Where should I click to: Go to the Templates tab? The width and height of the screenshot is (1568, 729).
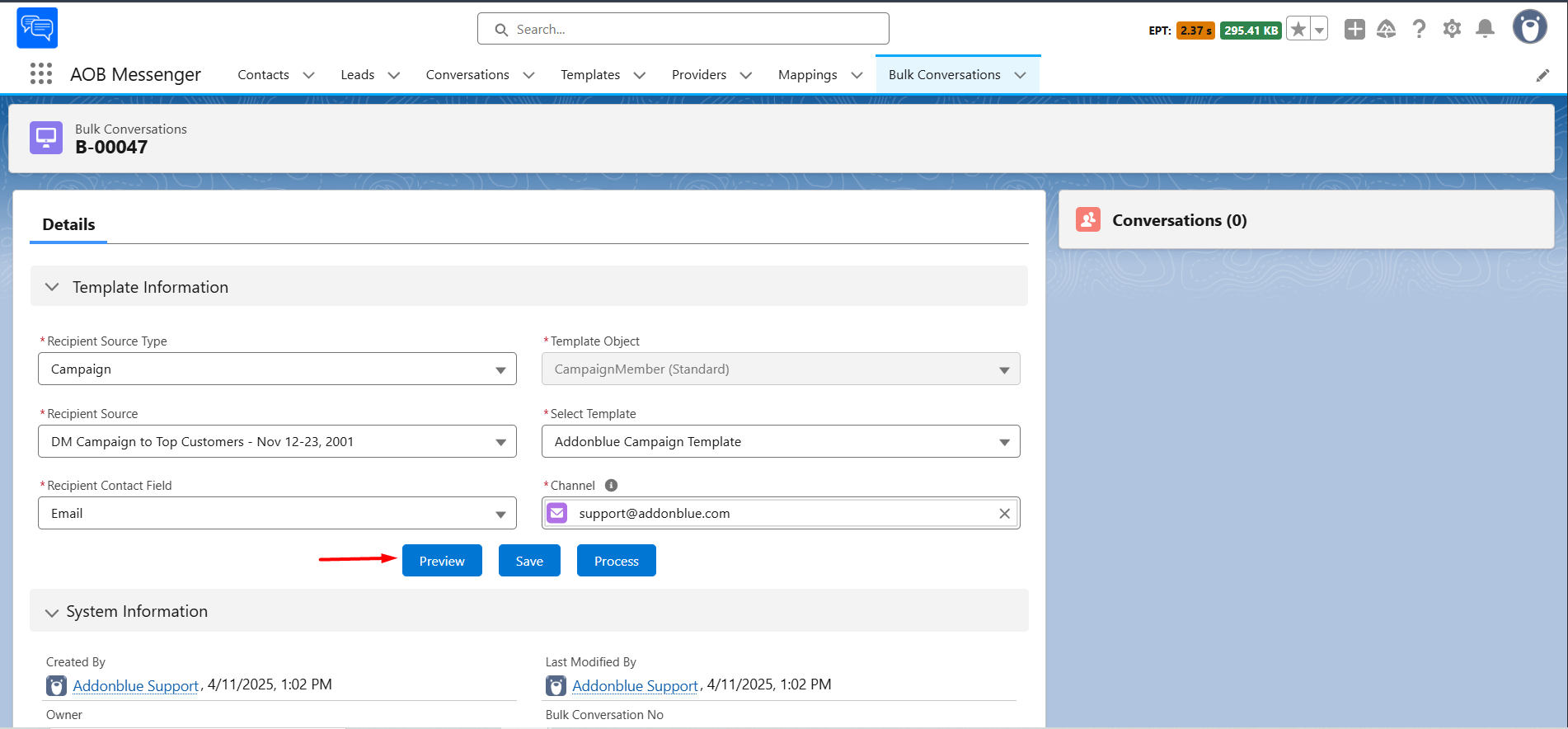(590, 75)
